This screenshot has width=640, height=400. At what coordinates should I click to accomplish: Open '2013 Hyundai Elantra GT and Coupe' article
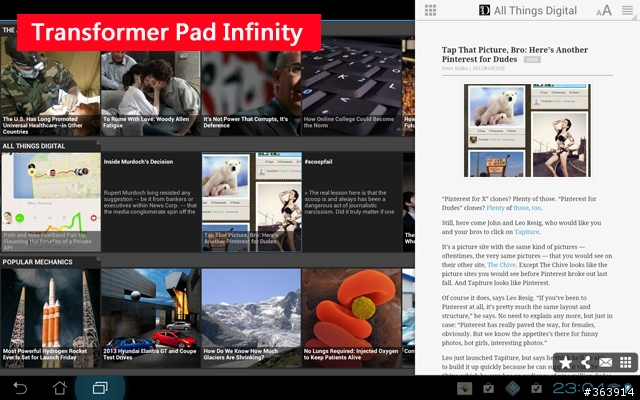151,318
